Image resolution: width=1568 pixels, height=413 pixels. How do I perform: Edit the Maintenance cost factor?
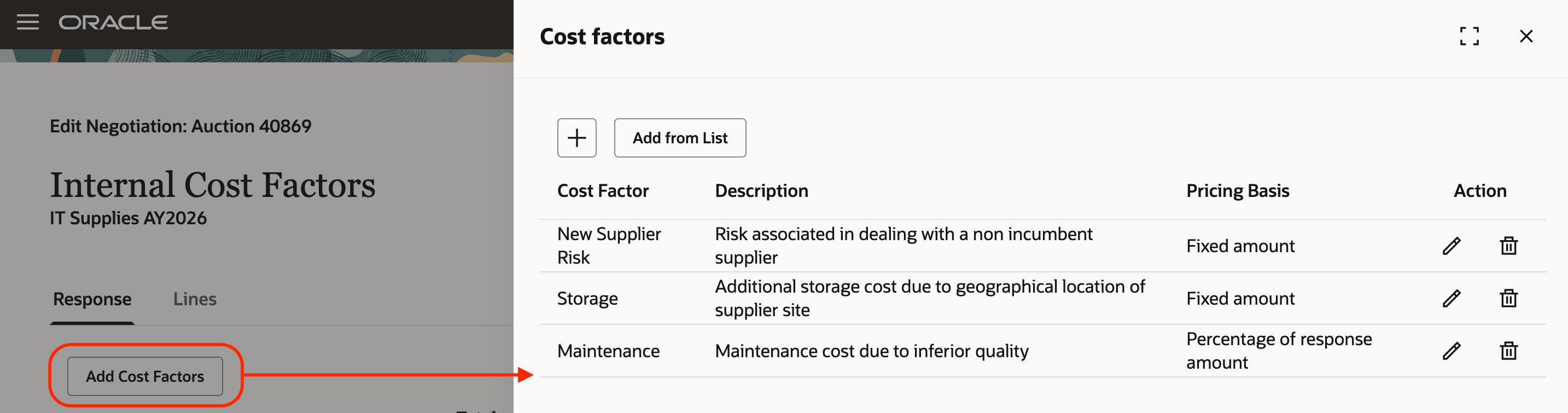click(1452, 351)
